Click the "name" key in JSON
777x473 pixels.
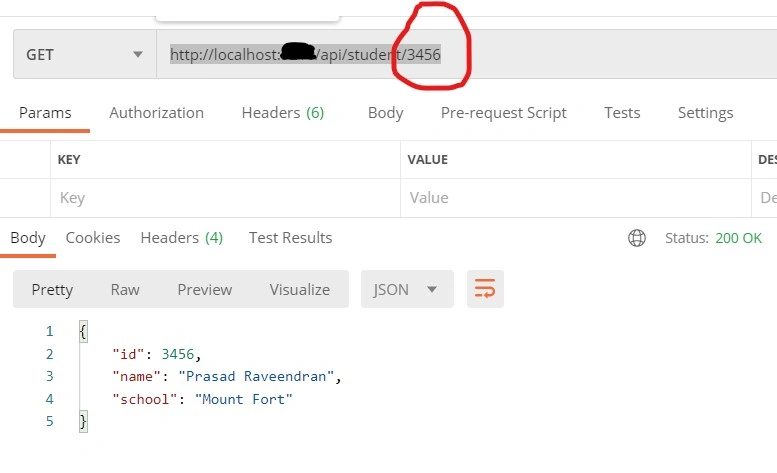coord(136,376)
